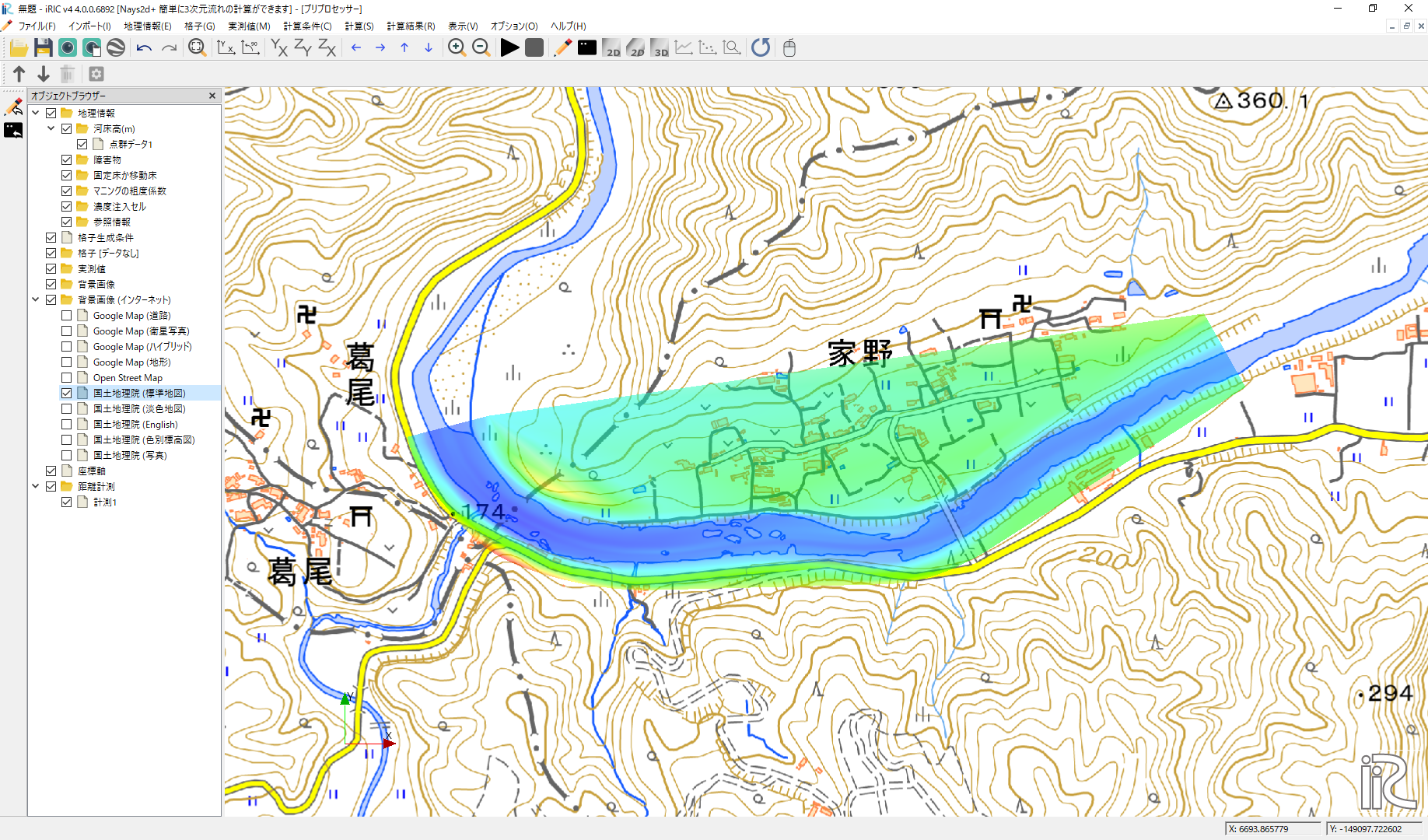The height and width of the screenshot is (840, 1428).
Task: Click the Google Earth export globe icon
Action: point(116,48)
